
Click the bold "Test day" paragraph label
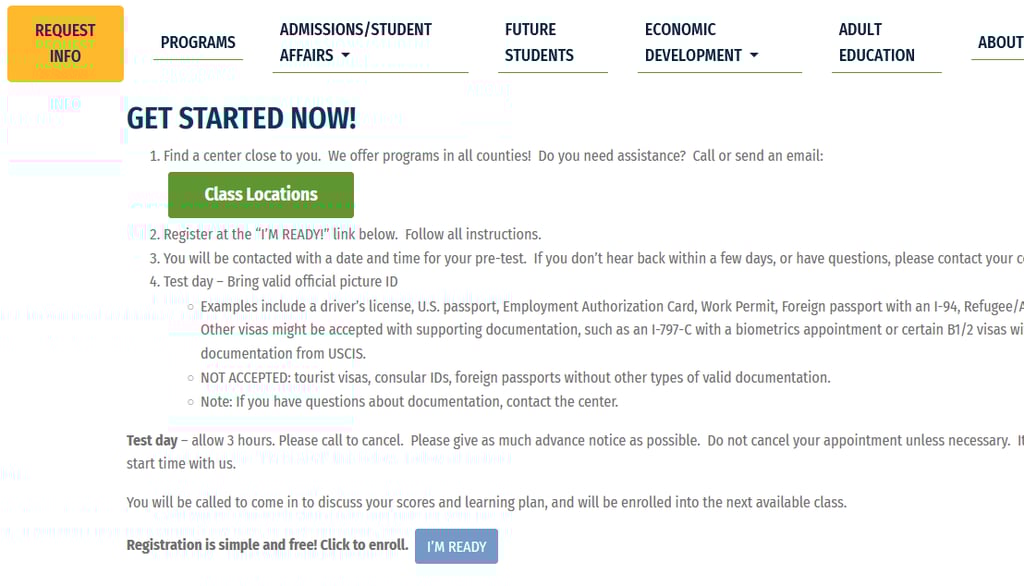[152, 440]
